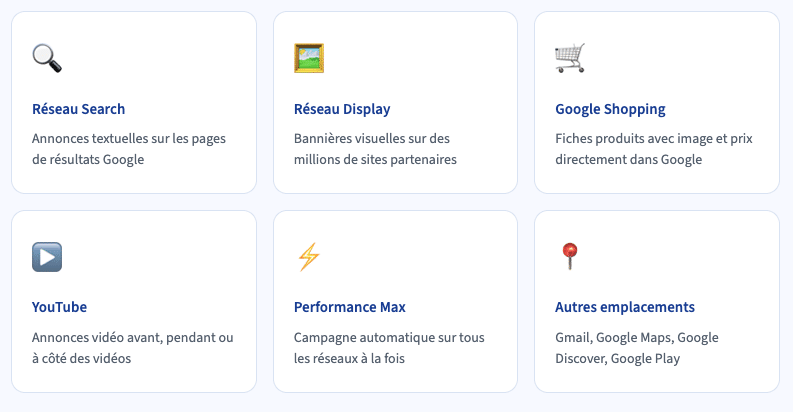Viewport: 793px width, 412px height.
Task: Open the Réseau Search heading
Action: click(78, 109)
